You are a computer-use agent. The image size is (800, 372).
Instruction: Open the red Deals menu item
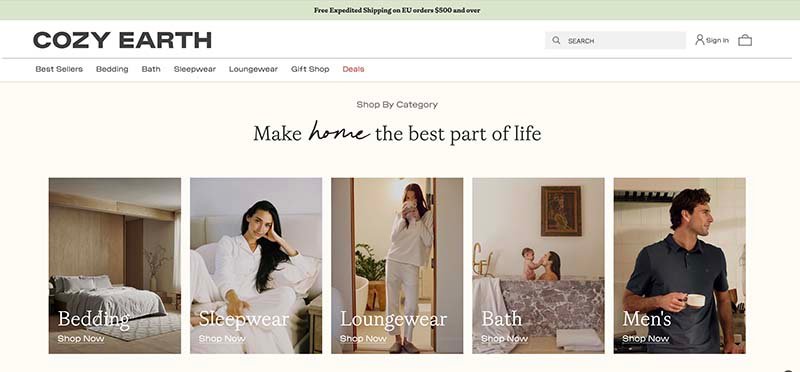354,69
